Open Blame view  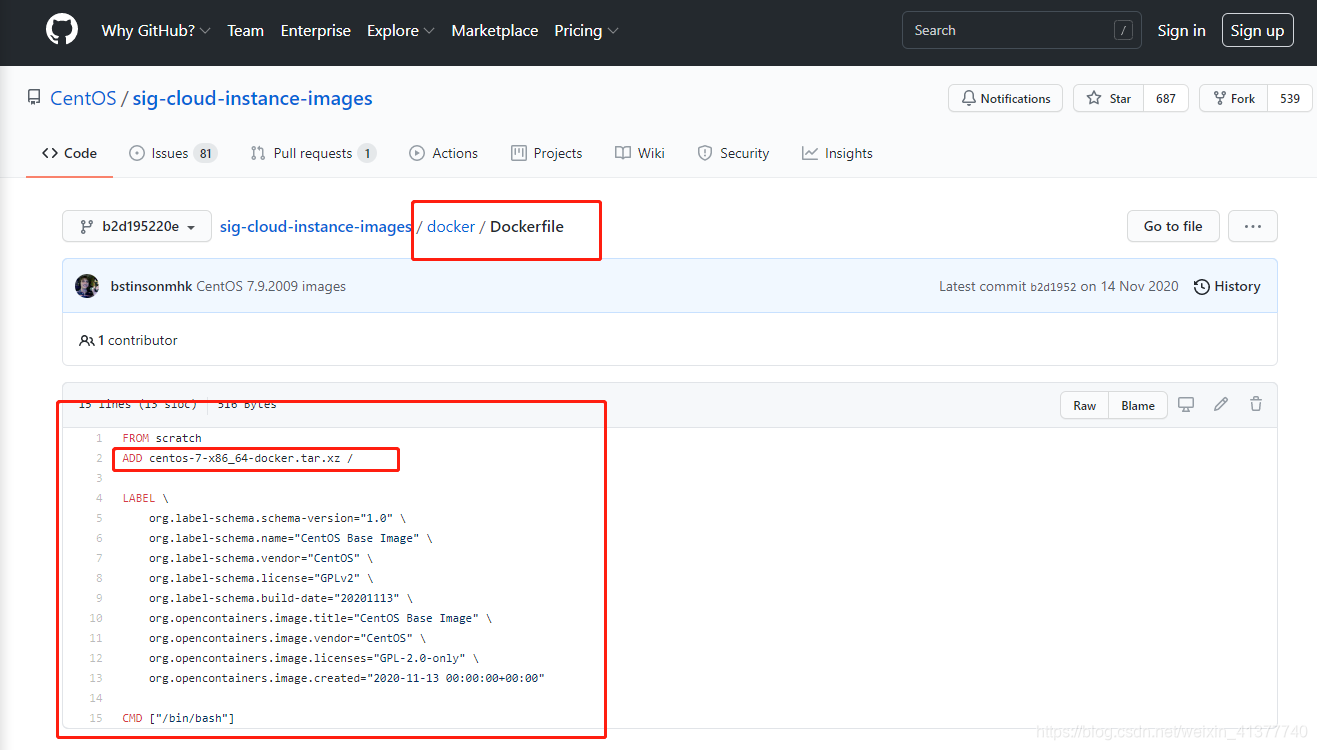click(x=1138, y=405)
